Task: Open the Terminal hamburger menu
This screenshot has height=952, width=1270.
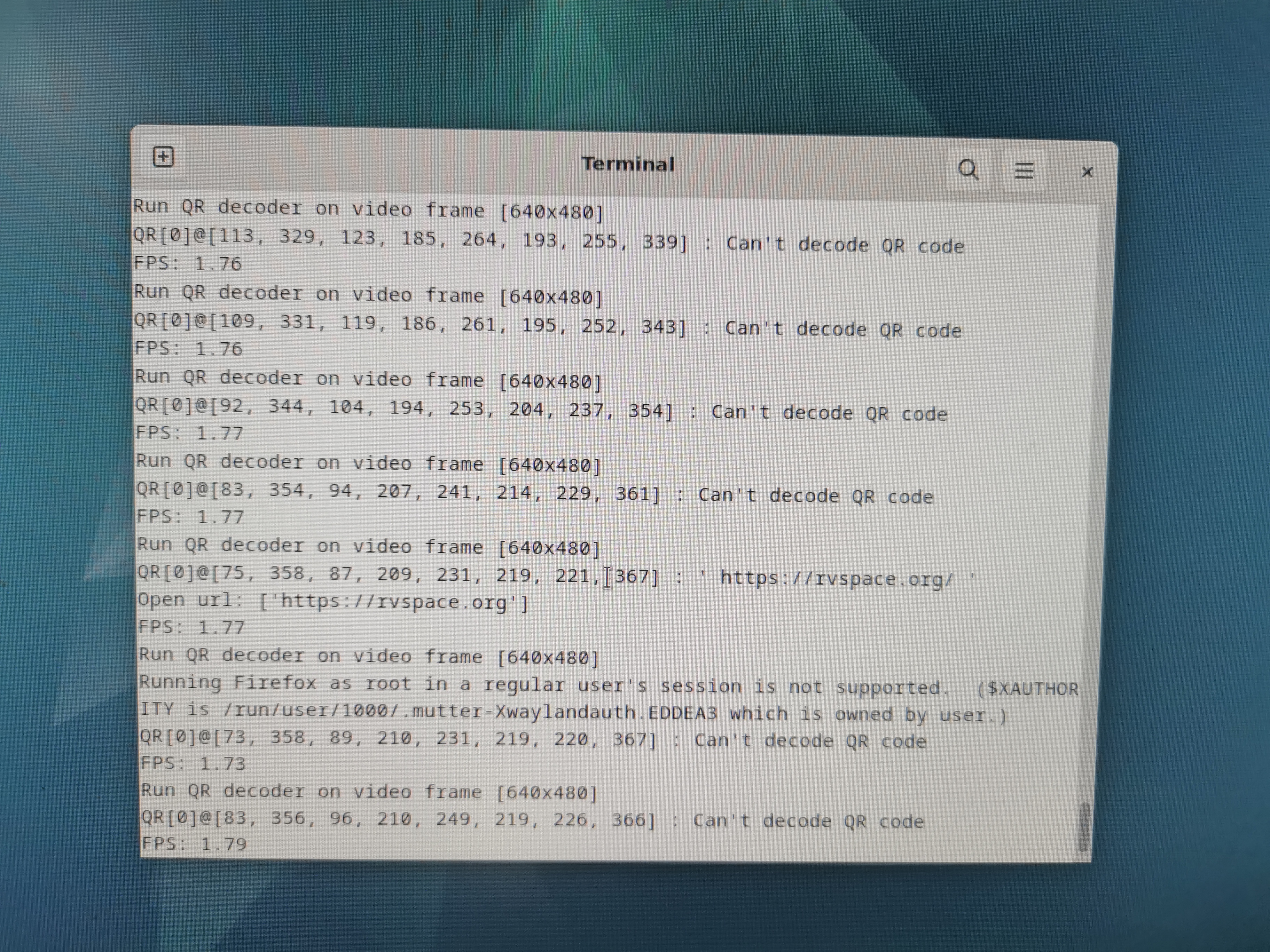Action: pyautogui.click(x=1024, y=170)
